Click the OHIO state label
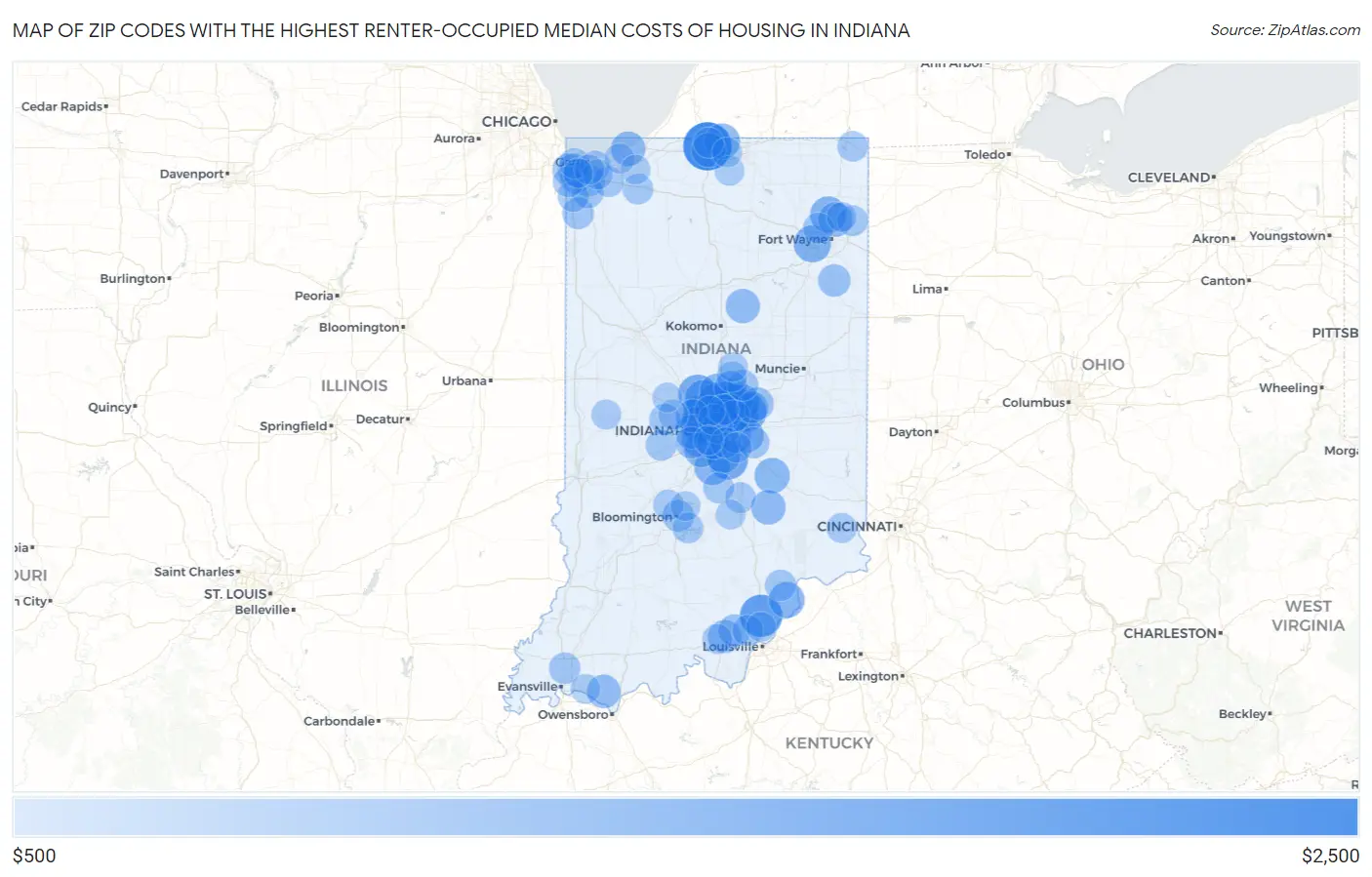Viewport: 1372px width, 877px height. [x=1103, y=364]
